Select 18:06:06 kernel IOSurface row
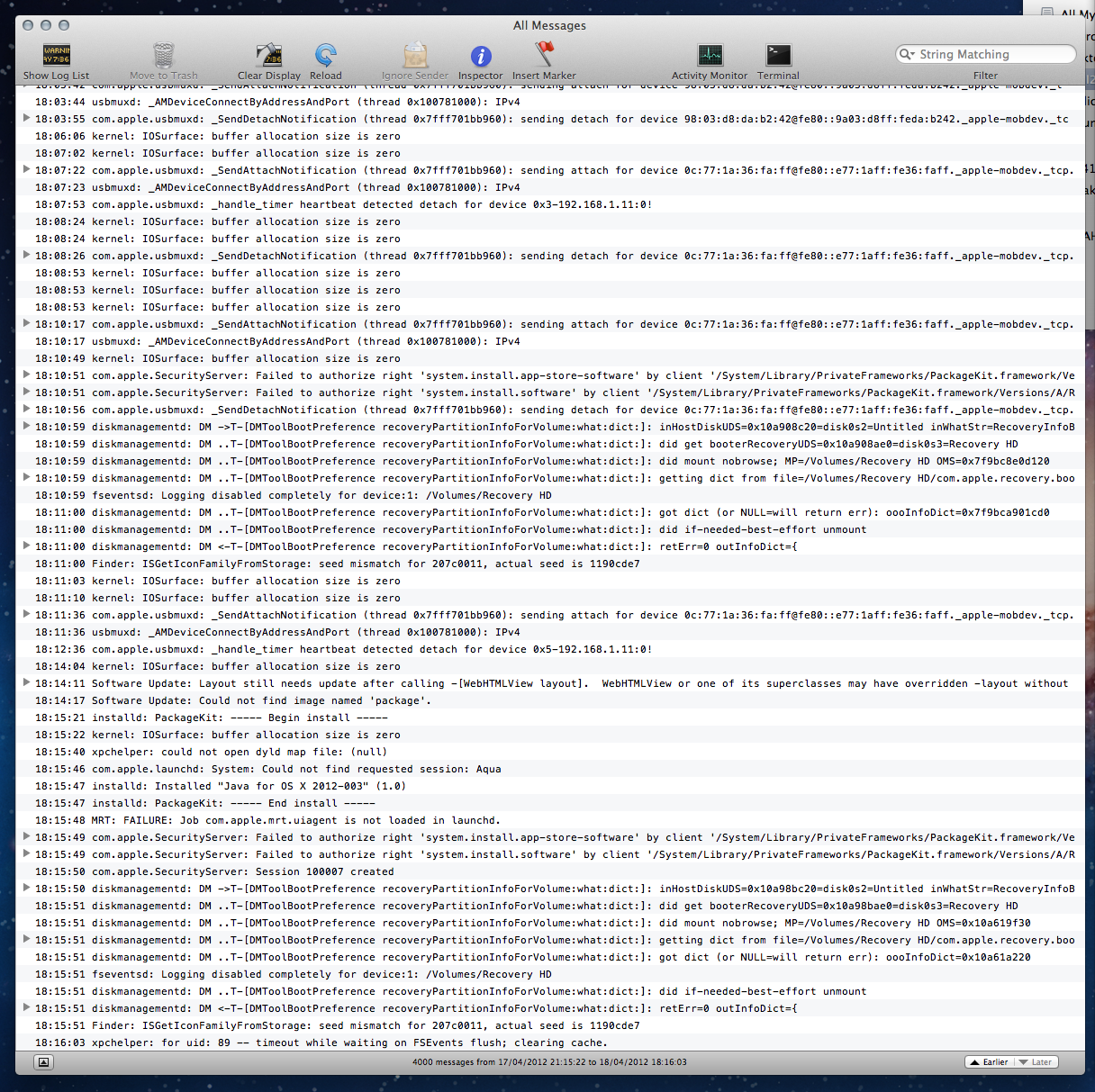Viewport: 1095px width, 1092px height. pyautogui.click(x=550, y=136)
